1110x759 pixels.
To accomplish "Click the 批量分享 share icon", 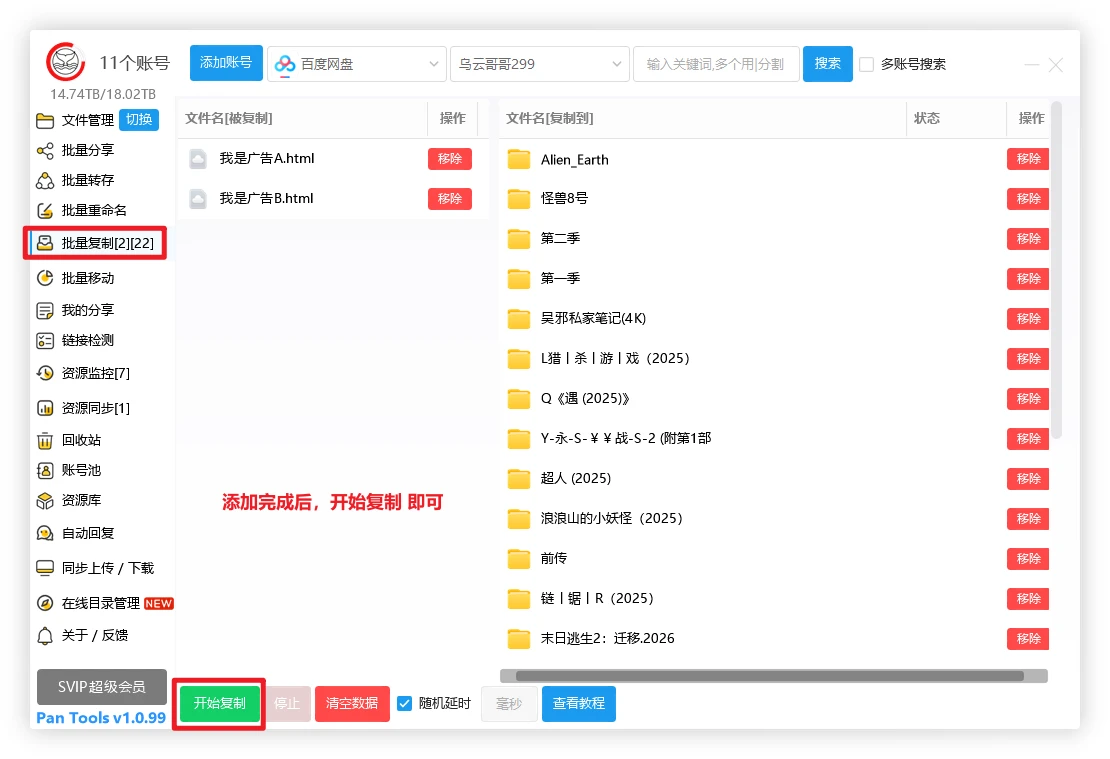I will pos(45,151).
